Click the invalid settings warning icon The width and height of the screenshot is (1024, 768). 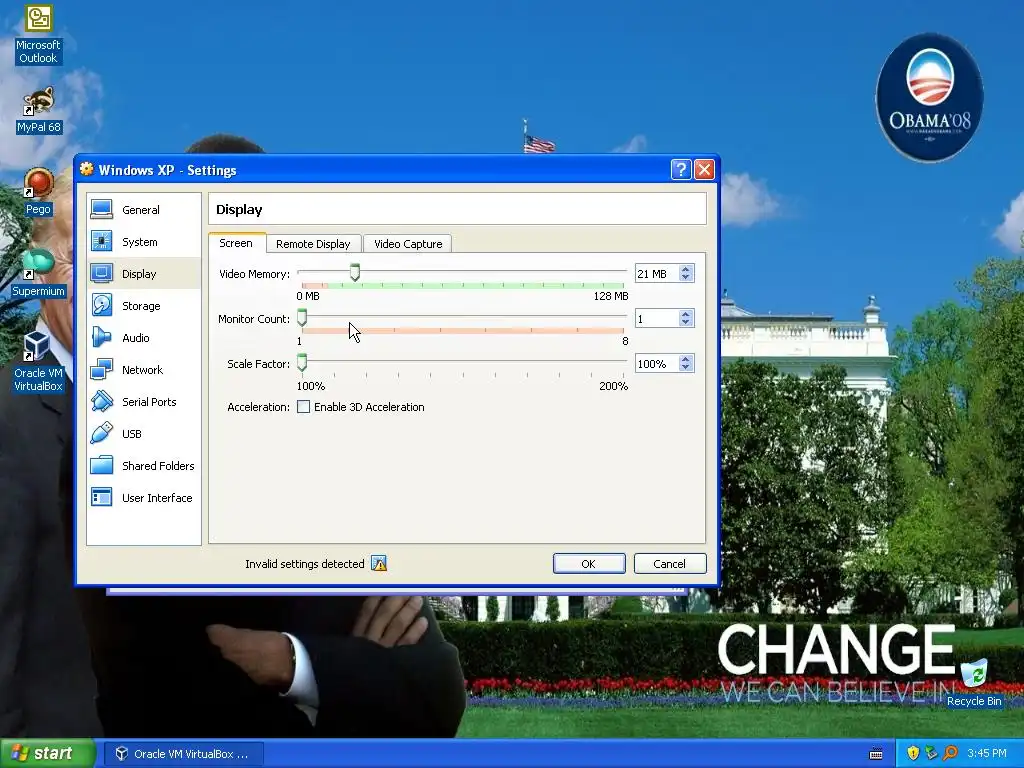point(379,563)
